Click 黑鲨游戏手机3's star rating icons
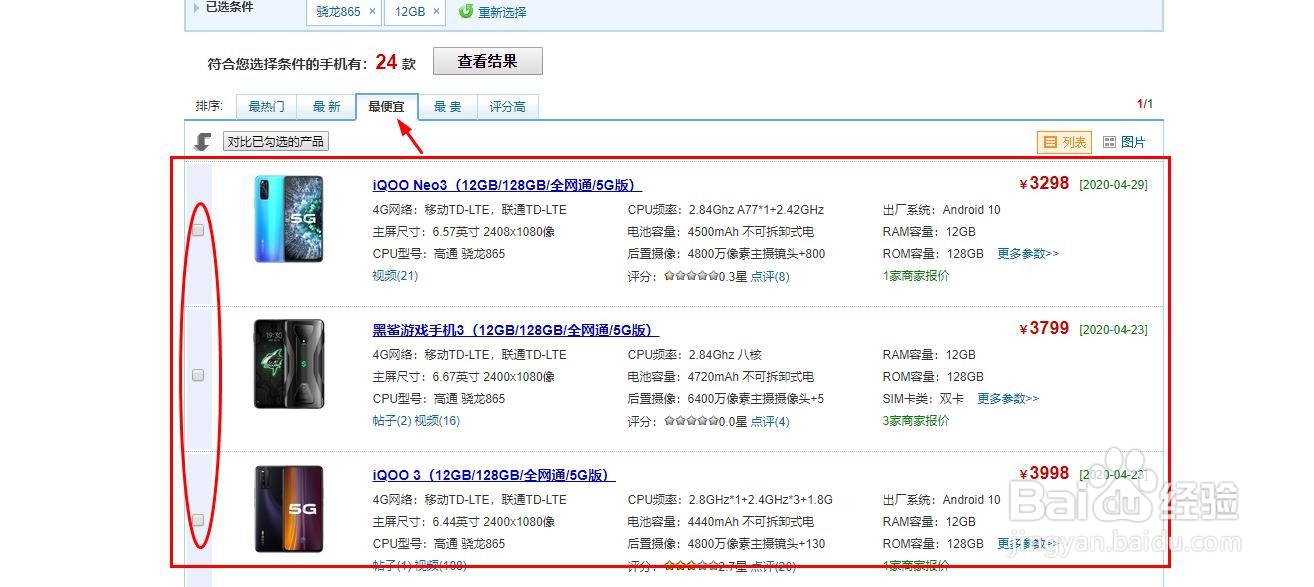Image resolution: width=1314 pixels, height=587 pixels. pos(690,421)
